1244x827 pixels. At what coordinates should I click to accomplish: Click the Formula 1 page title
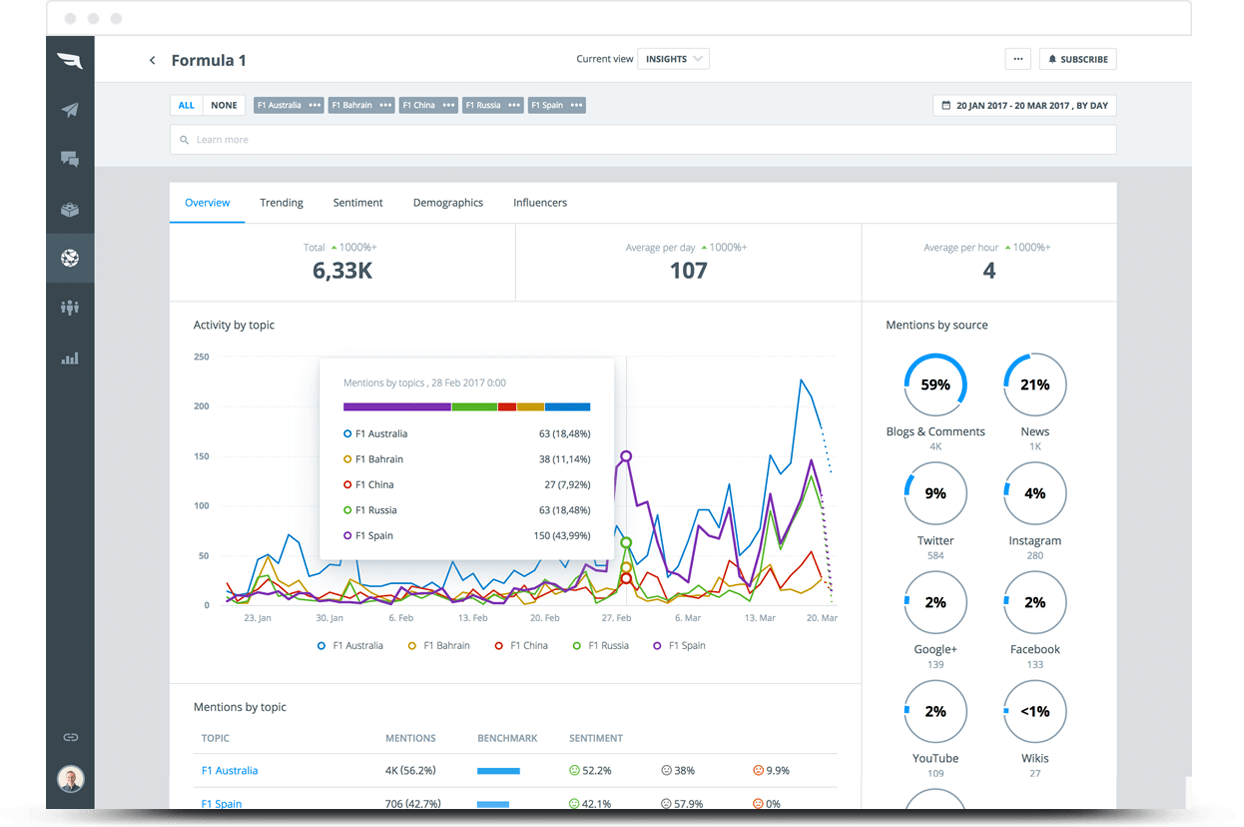point(209,60)
